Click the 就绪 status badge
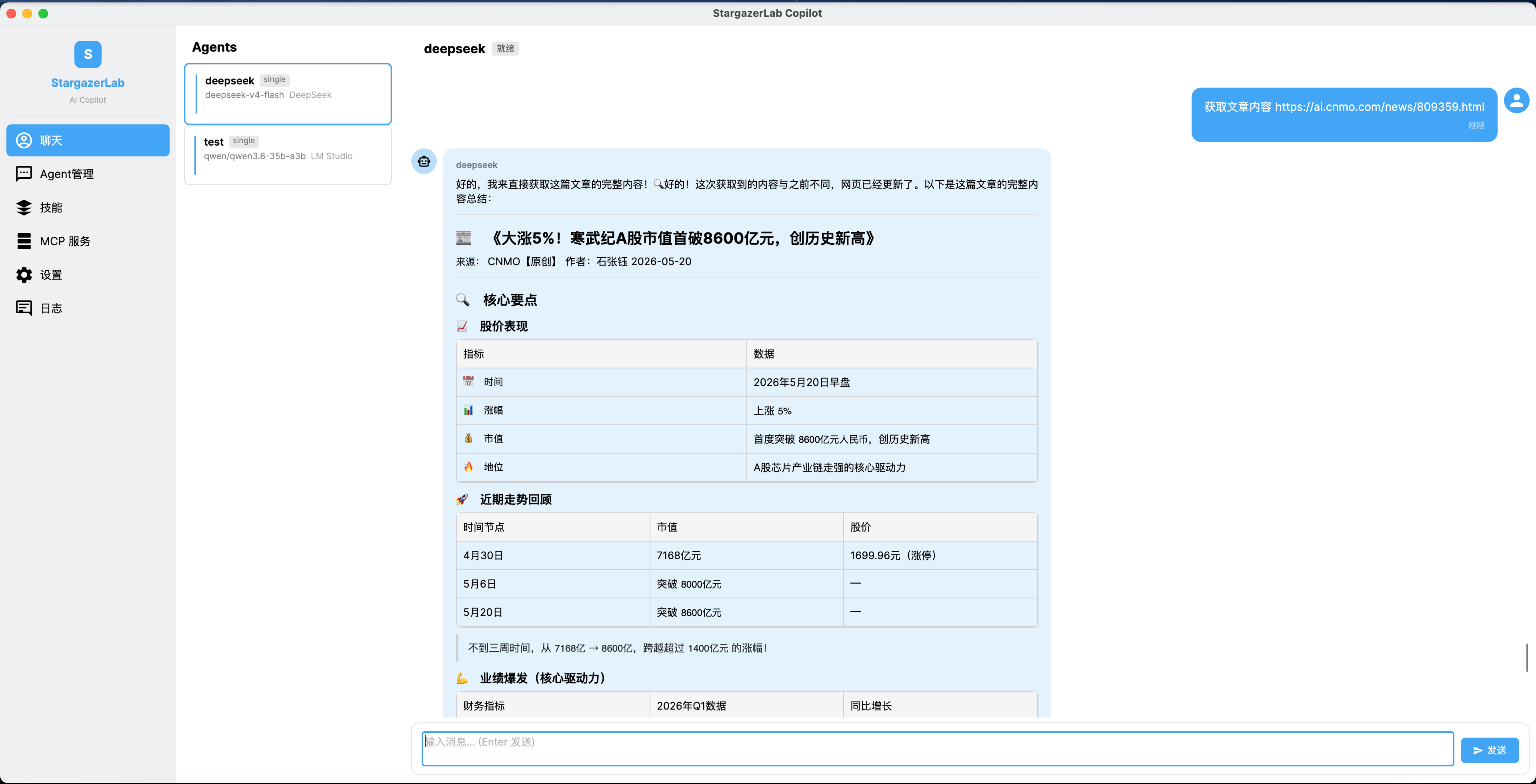Screen dimensions: 1536x784 tap(505, 49)
